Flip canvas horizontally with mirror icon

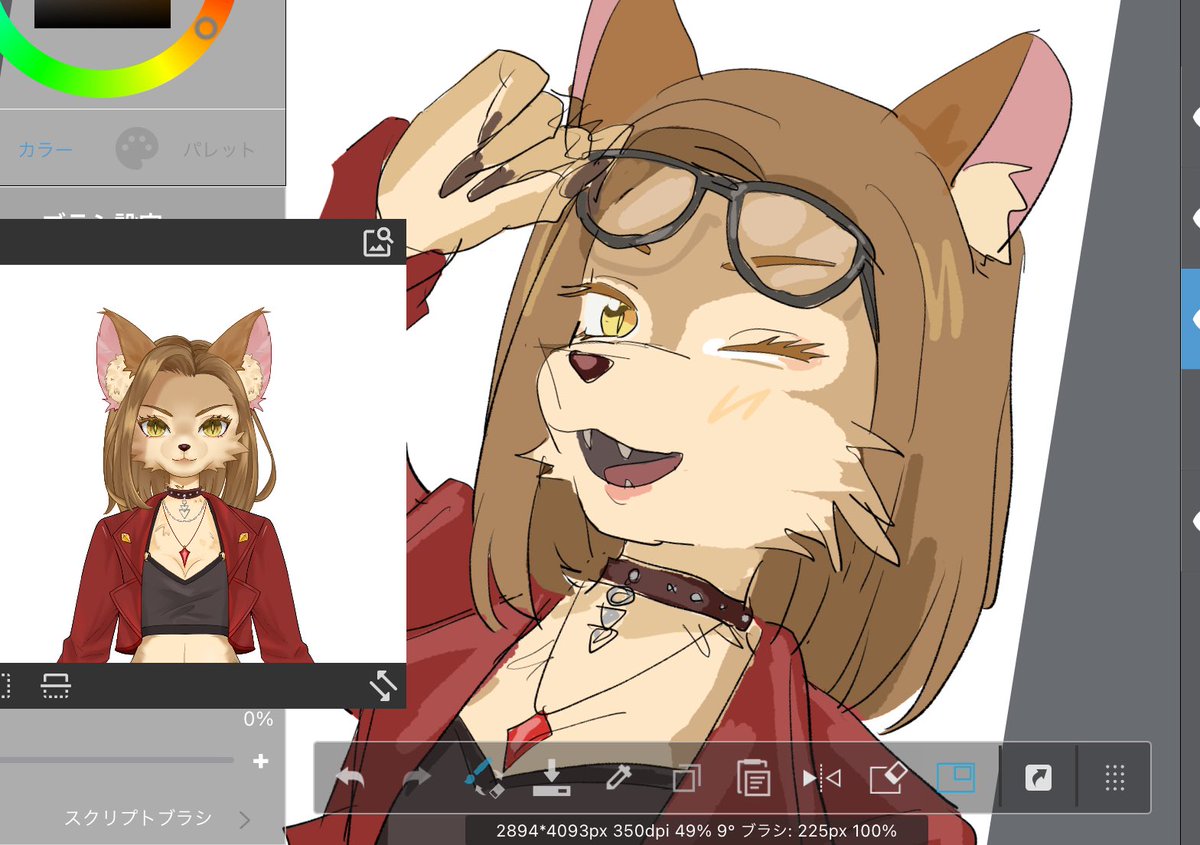click(x=821, y=777)
